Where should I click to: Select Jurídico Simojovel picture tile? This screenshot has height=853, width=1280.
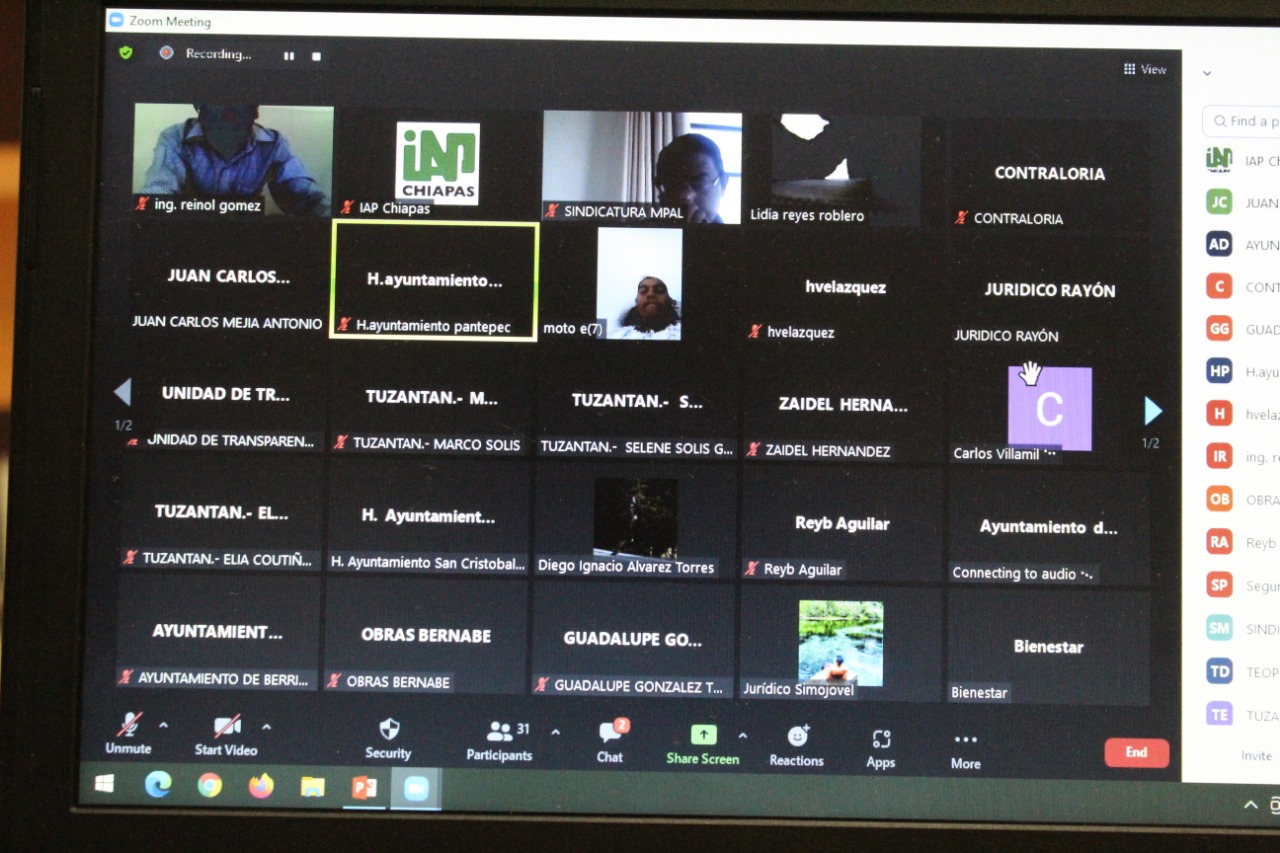point(841,644)
